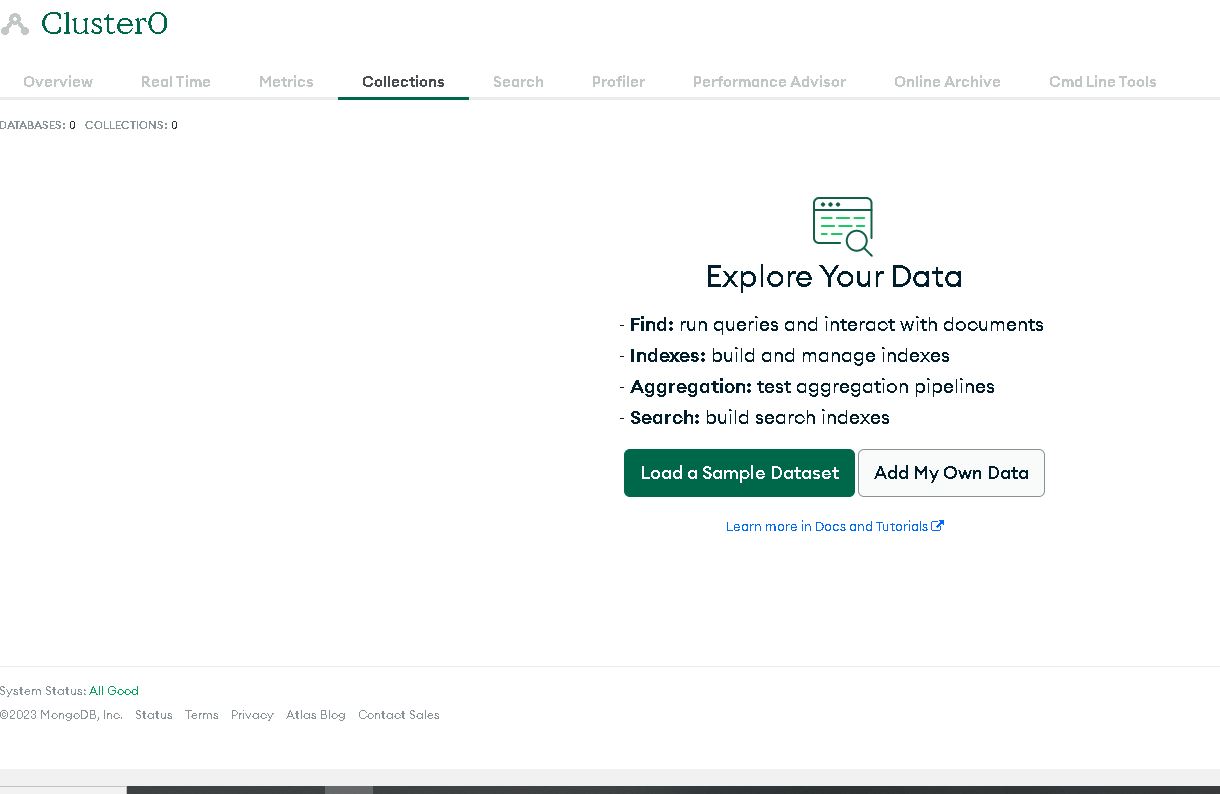
Task: Click the Cluster0 title text
Action: 104,24
